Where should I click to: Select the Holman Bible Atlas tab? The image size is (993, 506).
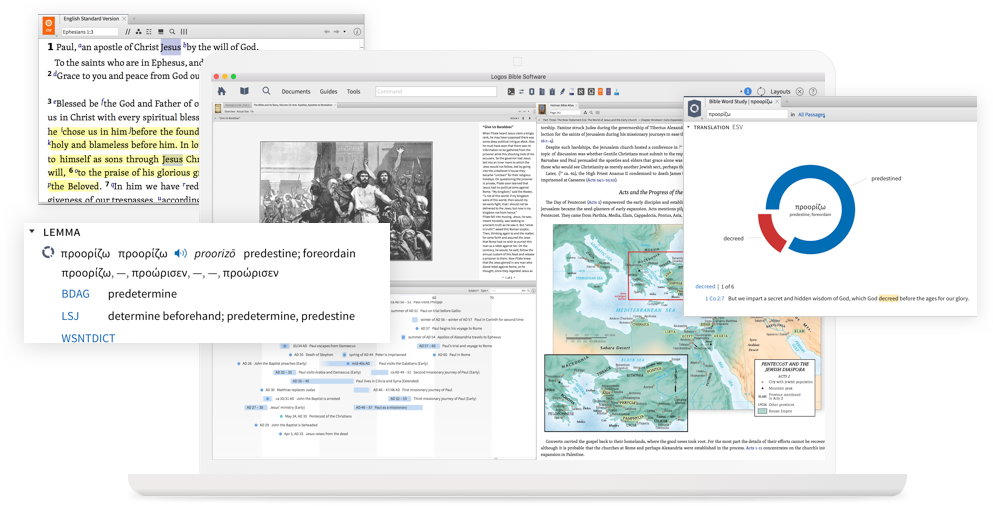tap(562, 105)
